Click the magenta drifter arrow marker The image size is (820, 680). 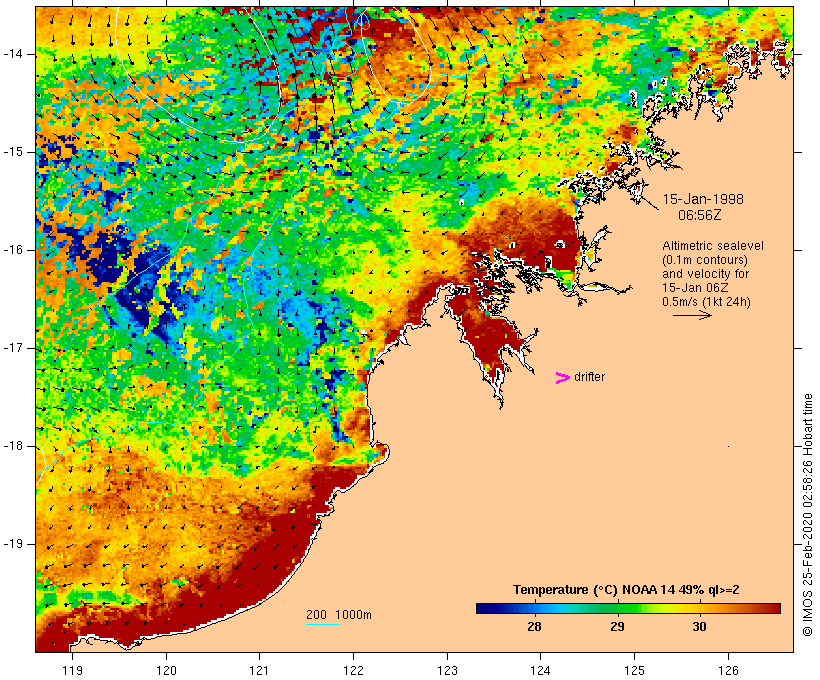point(563,378)
